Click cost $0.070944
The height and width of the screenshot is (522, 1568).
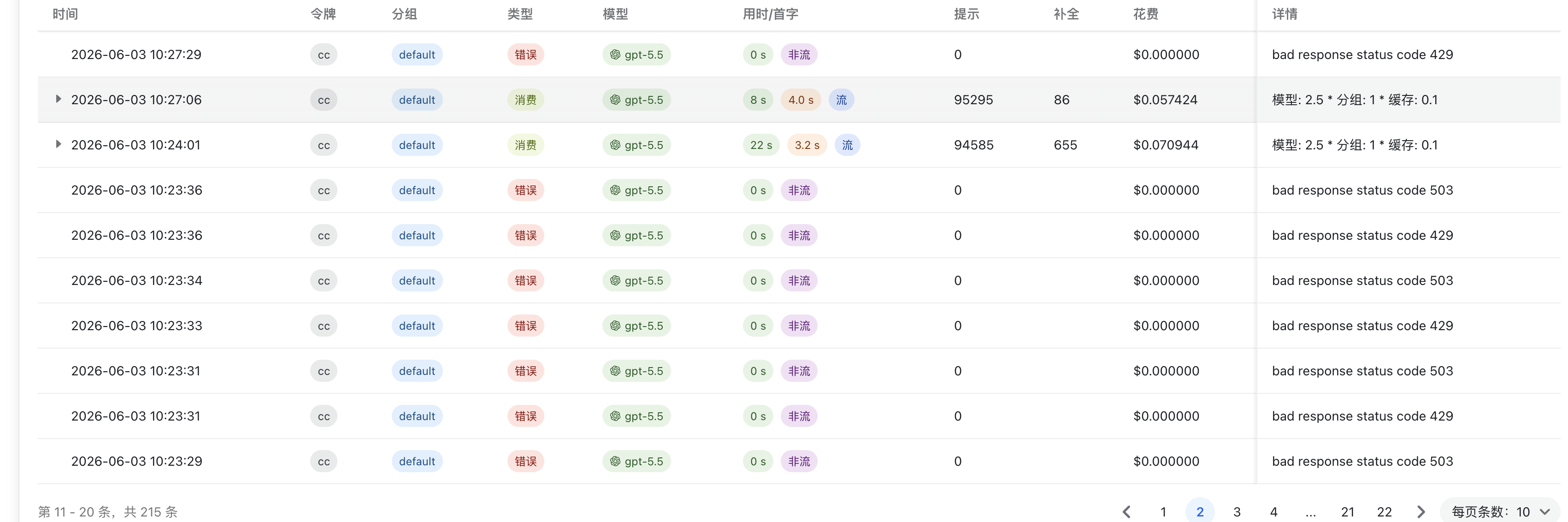1166,145
